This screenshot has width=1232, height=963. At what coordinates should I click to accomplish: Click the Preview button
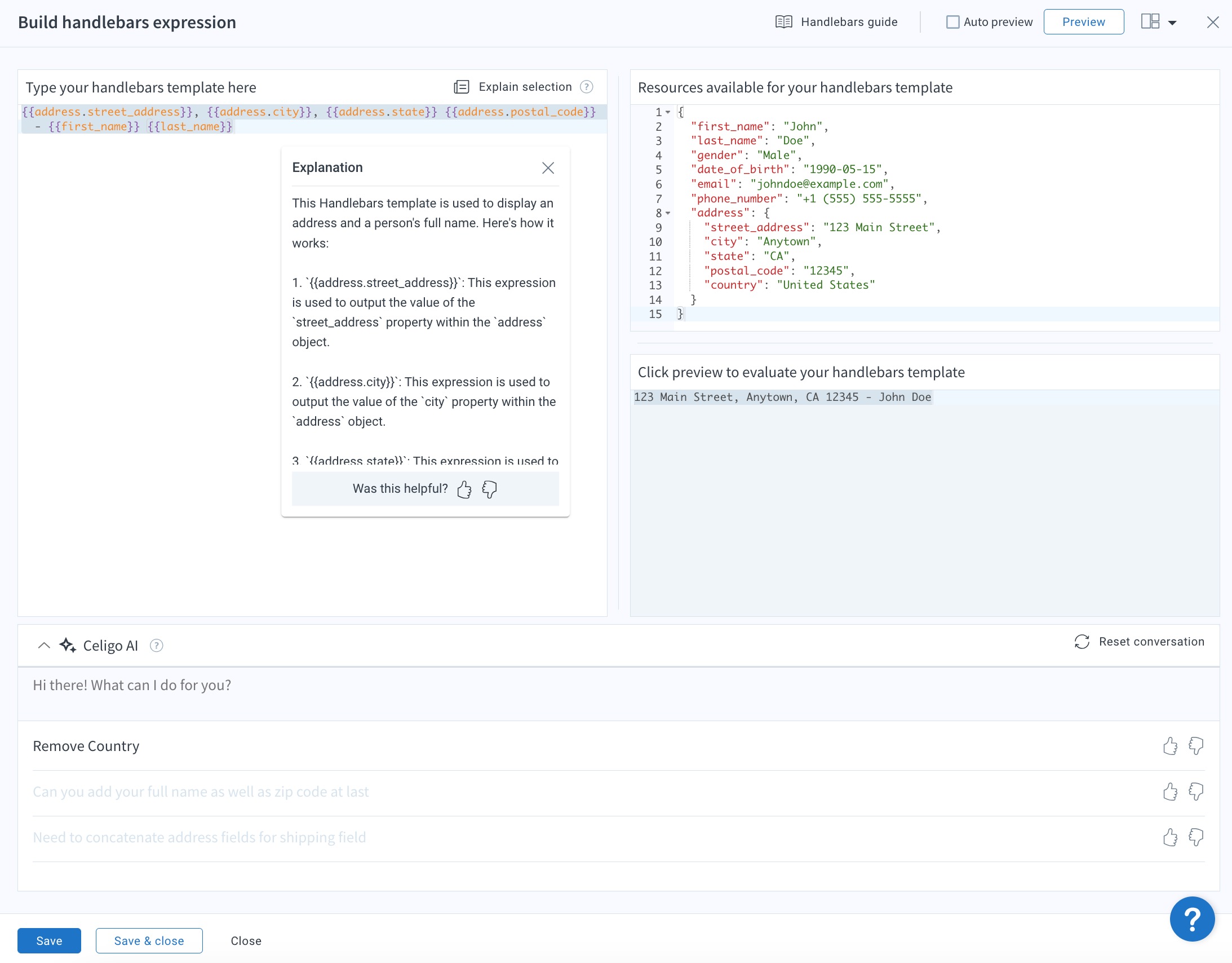[x=1083, y=22]
